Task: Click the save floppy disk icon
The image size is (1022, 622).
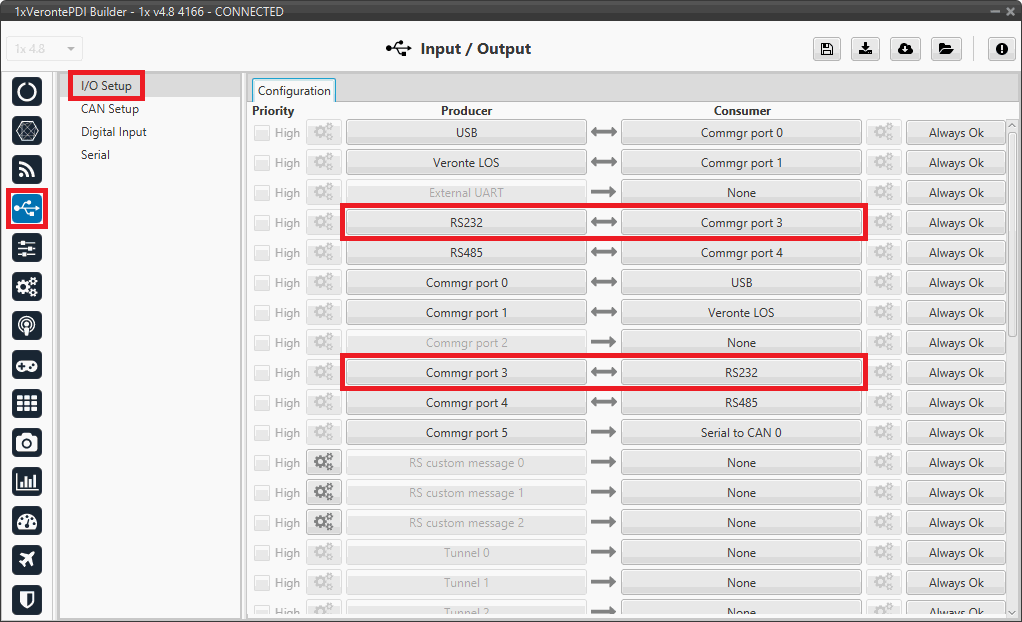Action: click(x=827, y=49)
